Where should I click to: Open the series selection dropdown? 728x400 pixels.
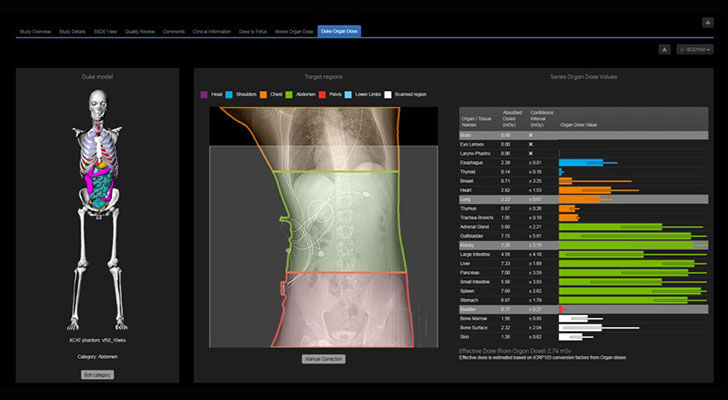coord(695,49)
